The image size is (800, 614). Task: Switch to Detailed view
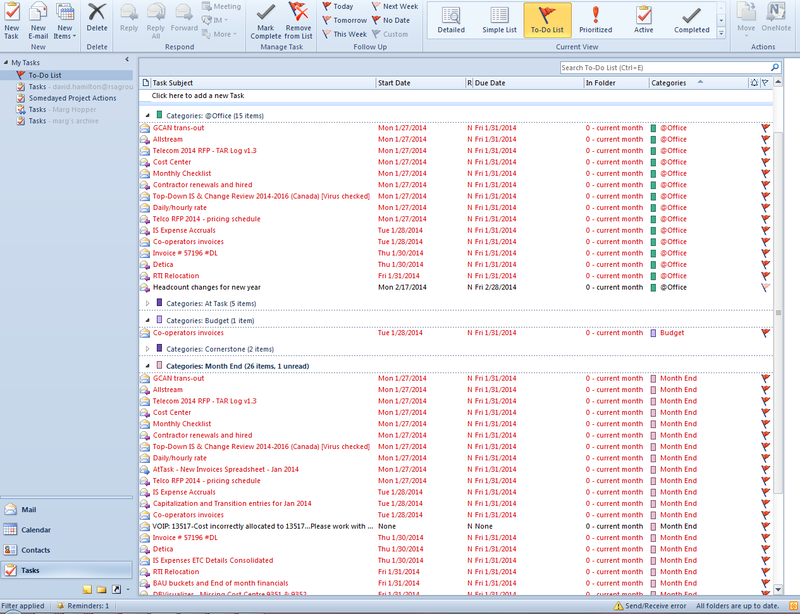tap(451, 20)
